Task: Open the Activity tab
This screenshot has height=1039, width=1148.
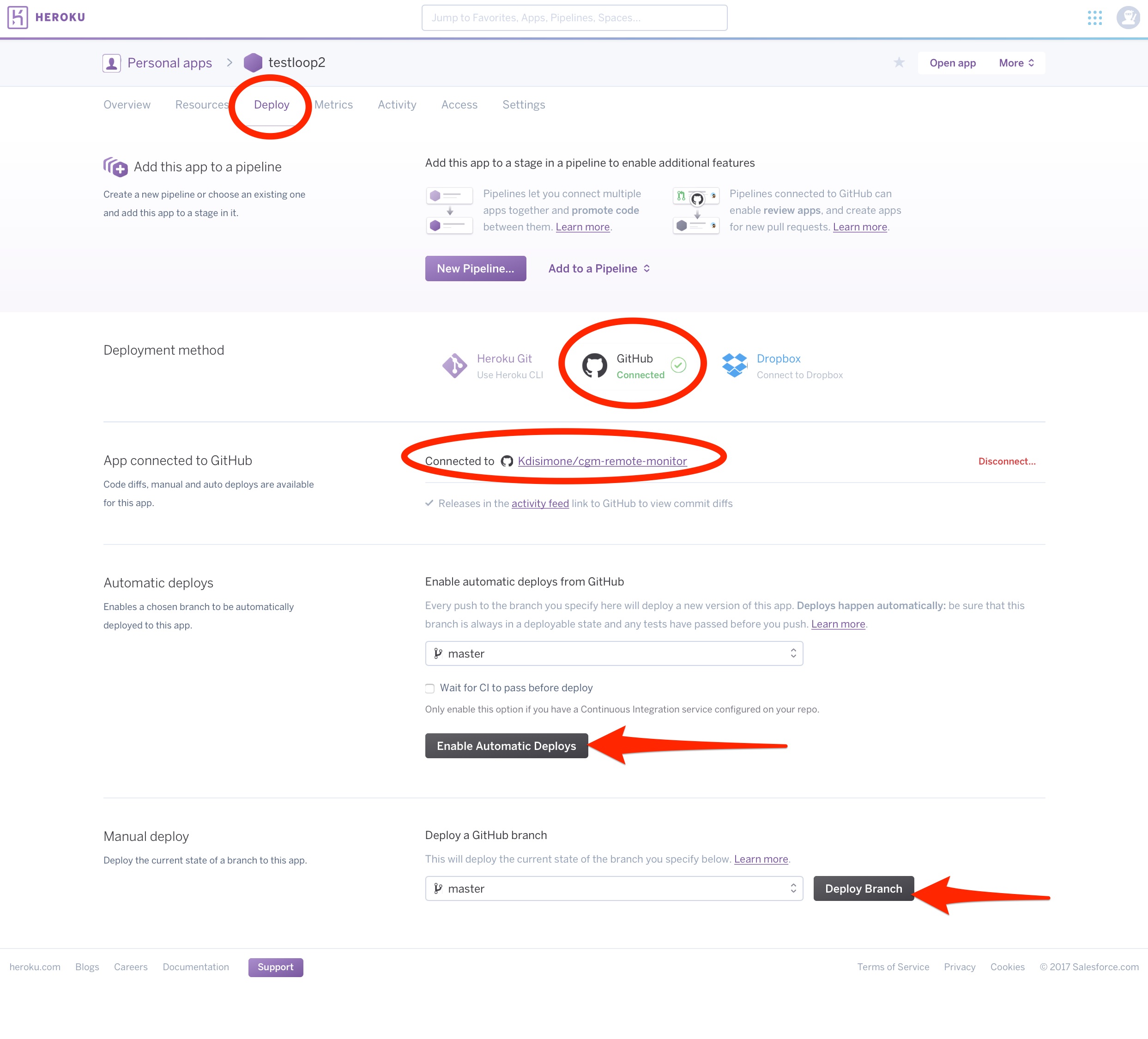Action: tap(397, 105)
